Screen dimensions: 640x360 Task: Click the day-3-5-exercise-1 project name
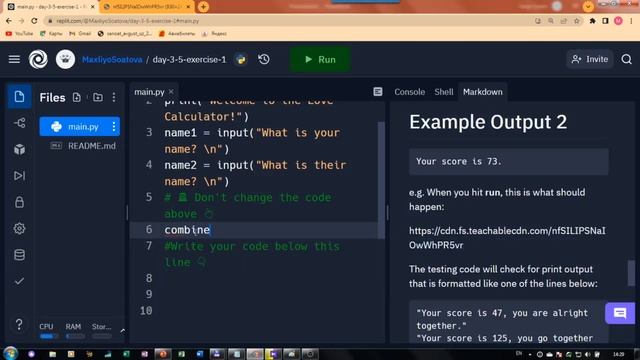click(x=189, y=60)
